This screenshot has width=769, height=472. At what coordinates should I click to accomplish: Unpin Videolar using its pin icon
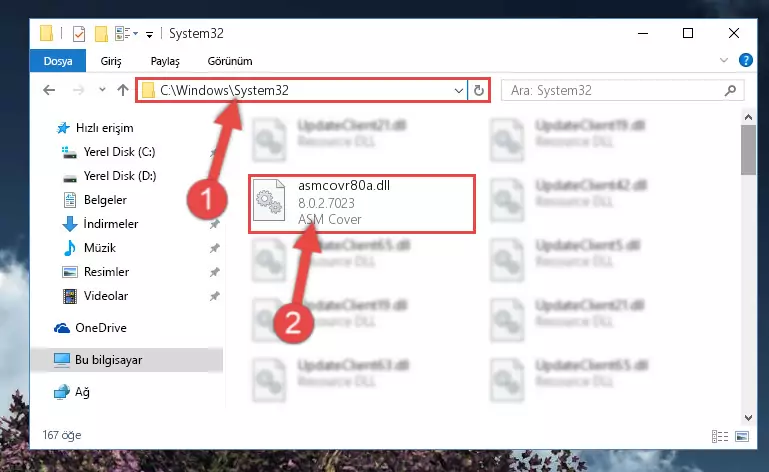coord(214,296)
